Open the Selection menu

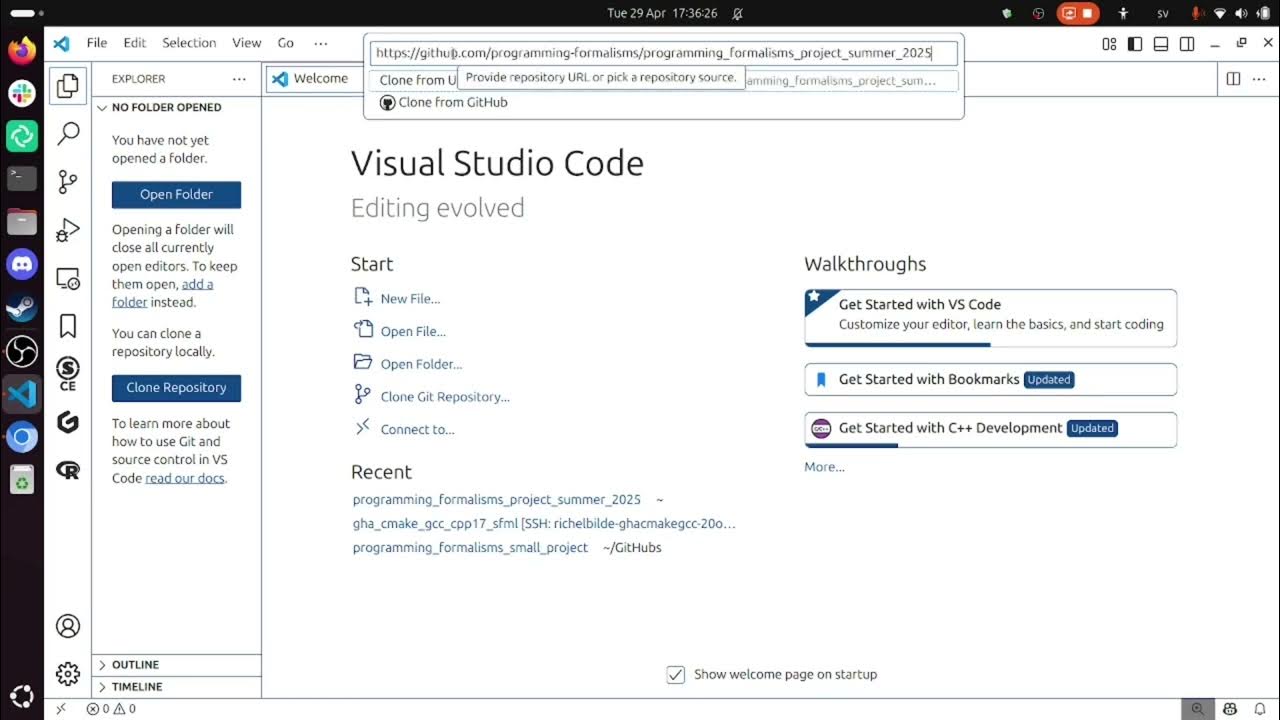[x=189, y=43]
